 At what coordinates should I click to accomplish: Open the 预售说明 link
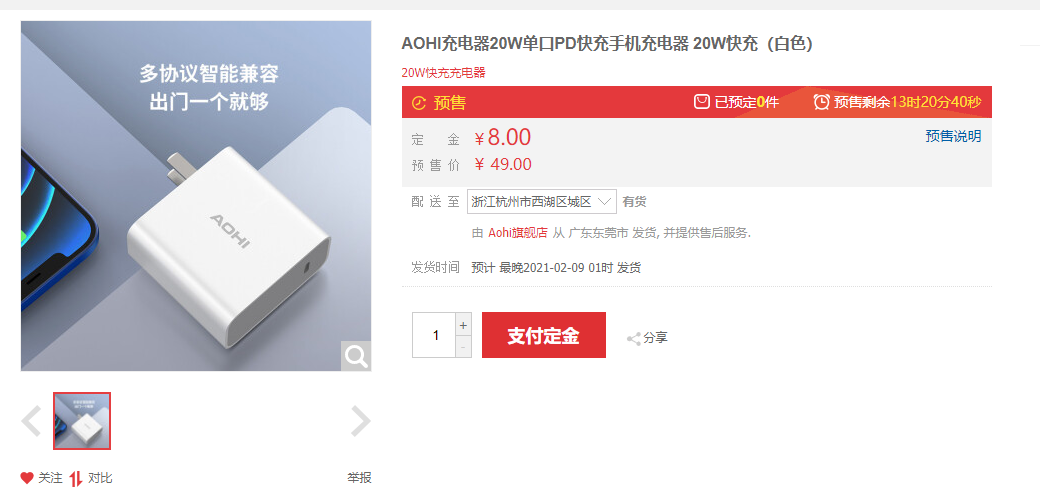click(x=953, y=136)
